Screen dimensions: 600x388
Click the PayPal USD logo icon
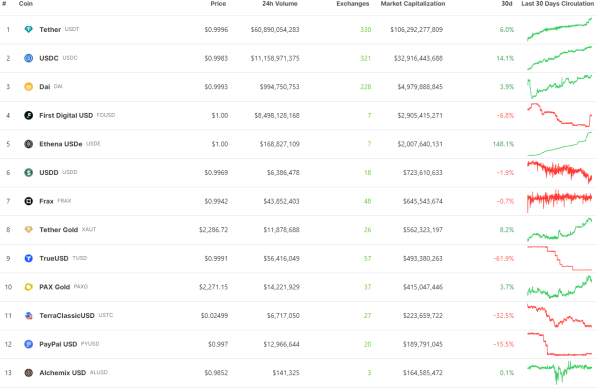click(x=28, y=344)
